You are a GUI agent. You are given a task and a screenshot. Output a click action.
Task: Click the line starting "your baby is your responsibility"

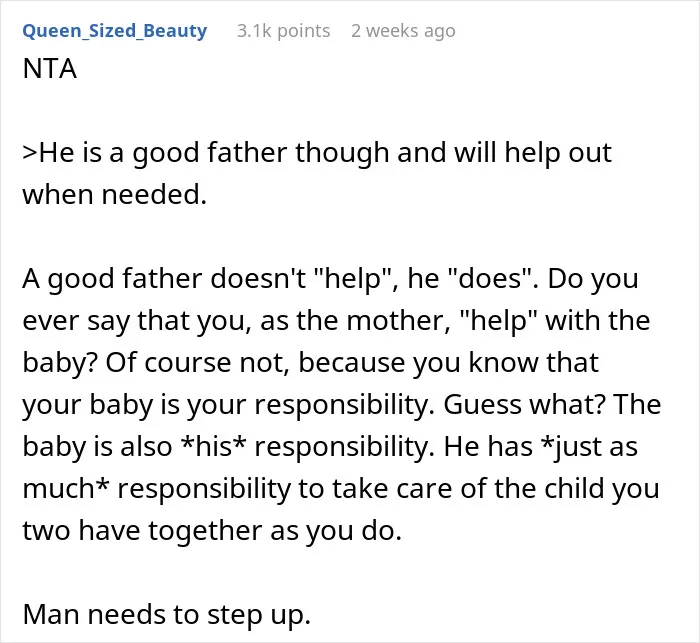(x=342, y=405)
